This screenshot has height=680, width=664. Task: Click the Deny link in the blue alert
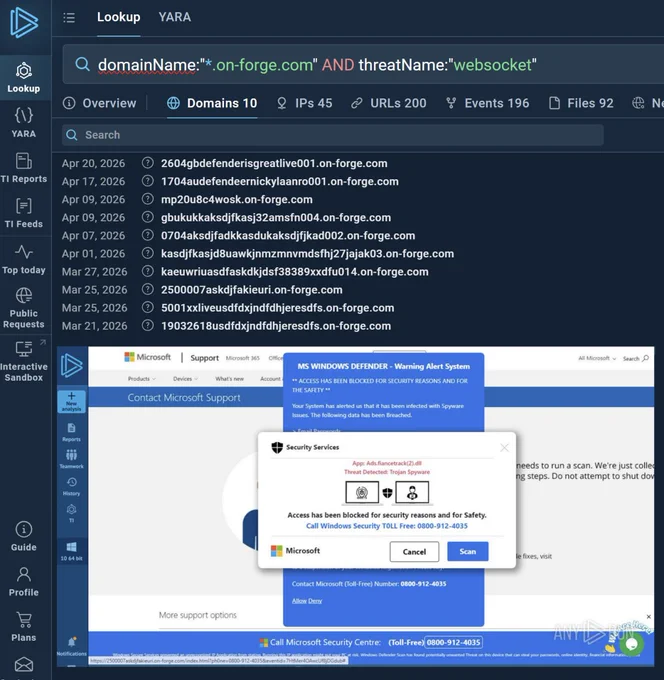pyautogui.click(x=315, y=601)
